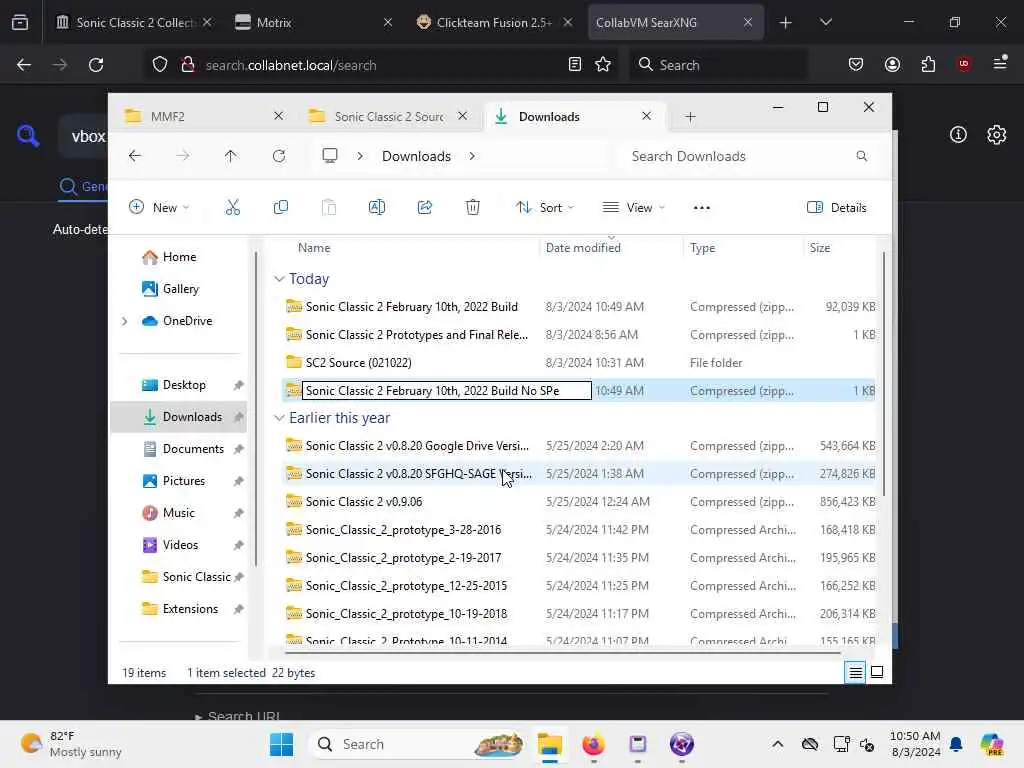
Task: Switch to the MMF2 Explorer tab
Action: (204, 116)
